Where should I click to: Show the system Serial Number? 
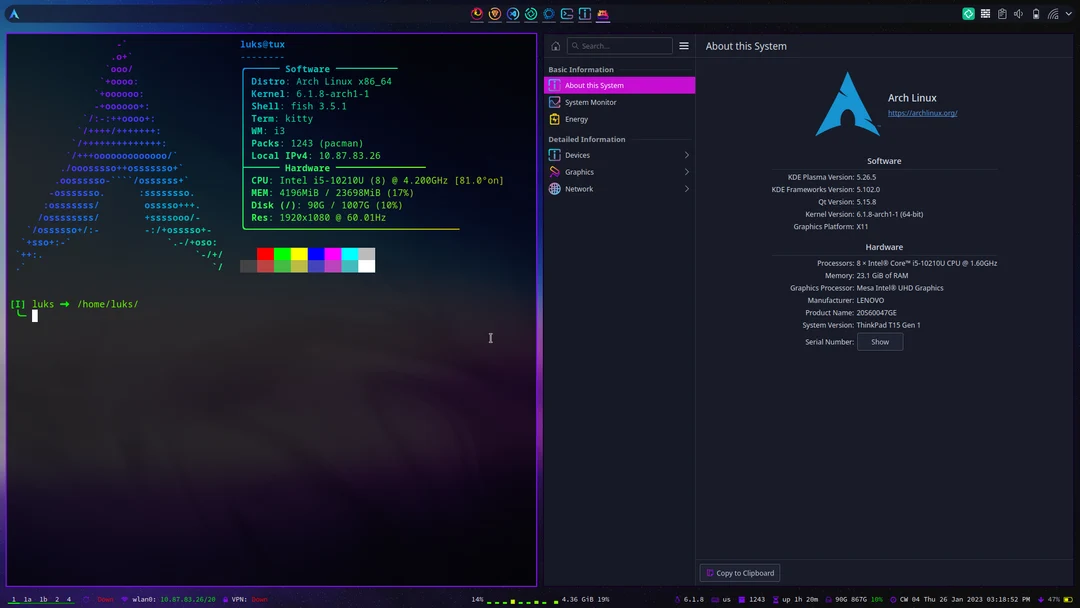click(x=879, y=341)
